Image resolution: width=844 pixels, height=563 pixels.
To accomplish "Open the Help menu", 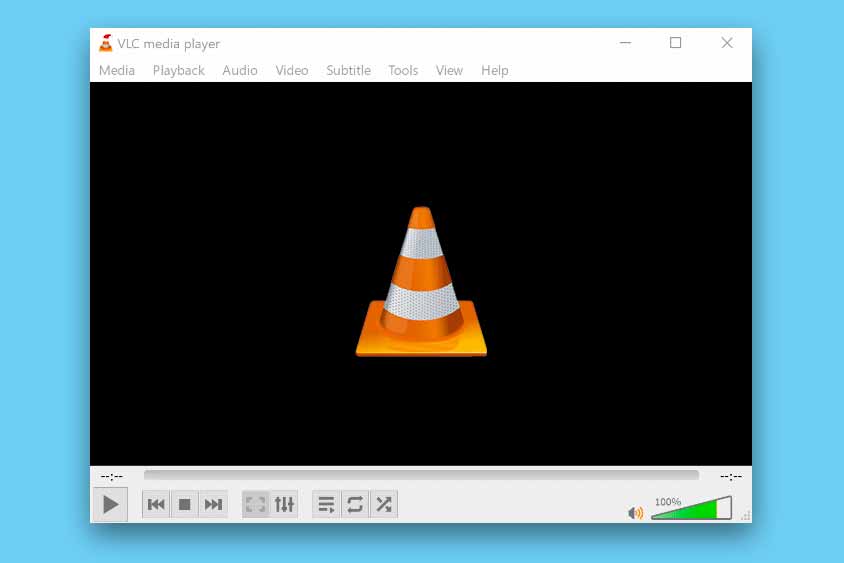I will coord(495,71).
